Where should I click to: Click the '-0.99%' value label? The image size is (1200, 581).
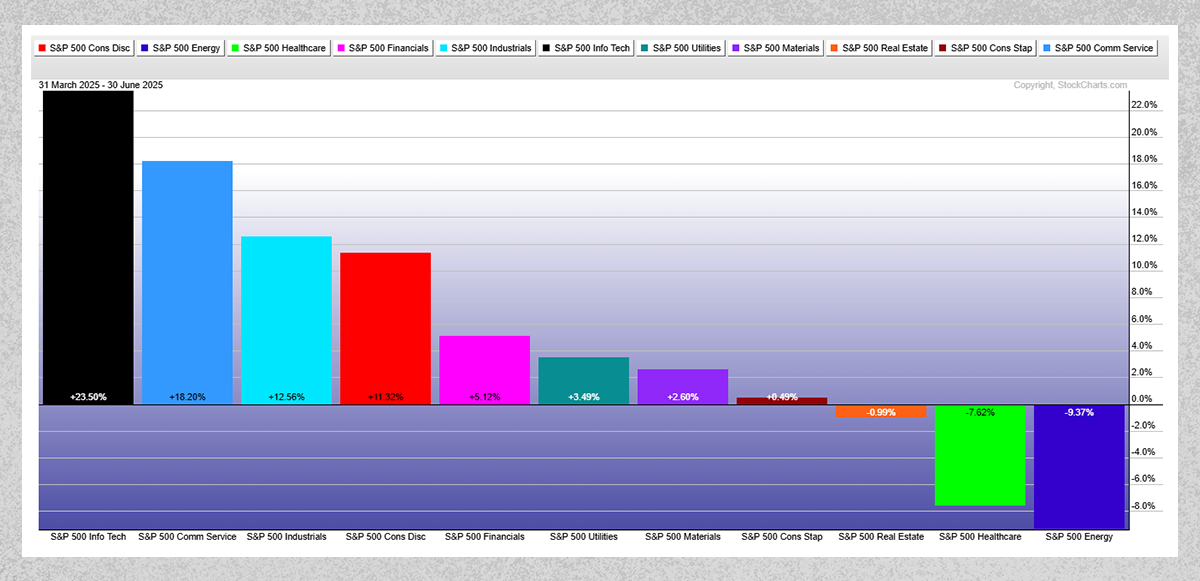click(x=880, y=412)
